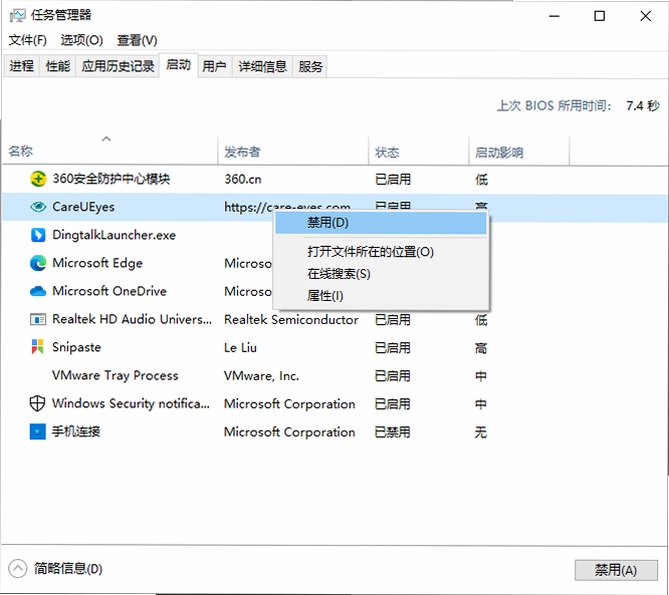Open the 选项(O) menu
The height and width of the screenshot is (595, 669).
coord(82,40)
